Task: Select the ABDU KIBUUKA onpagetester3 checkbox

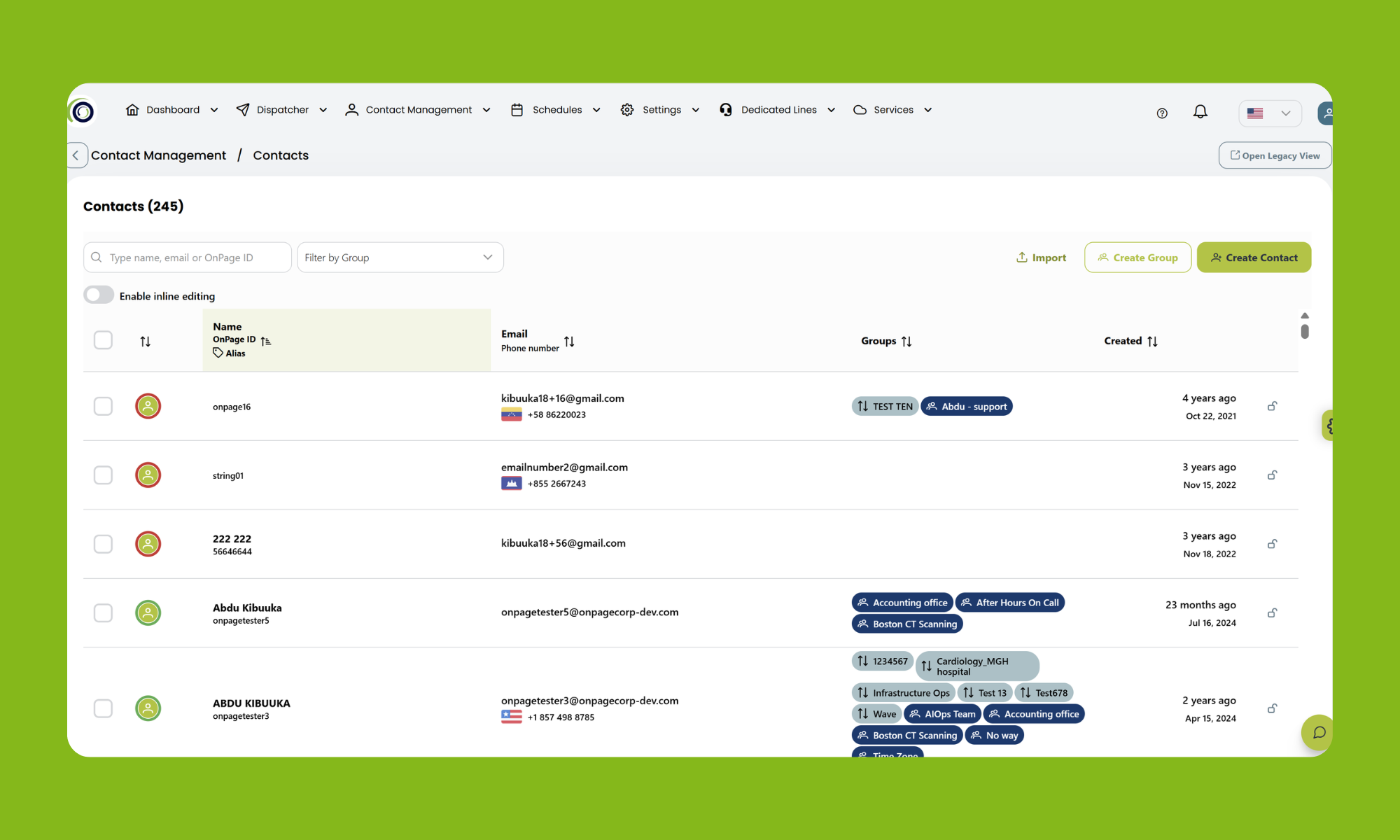Action: tap(103, 708)
